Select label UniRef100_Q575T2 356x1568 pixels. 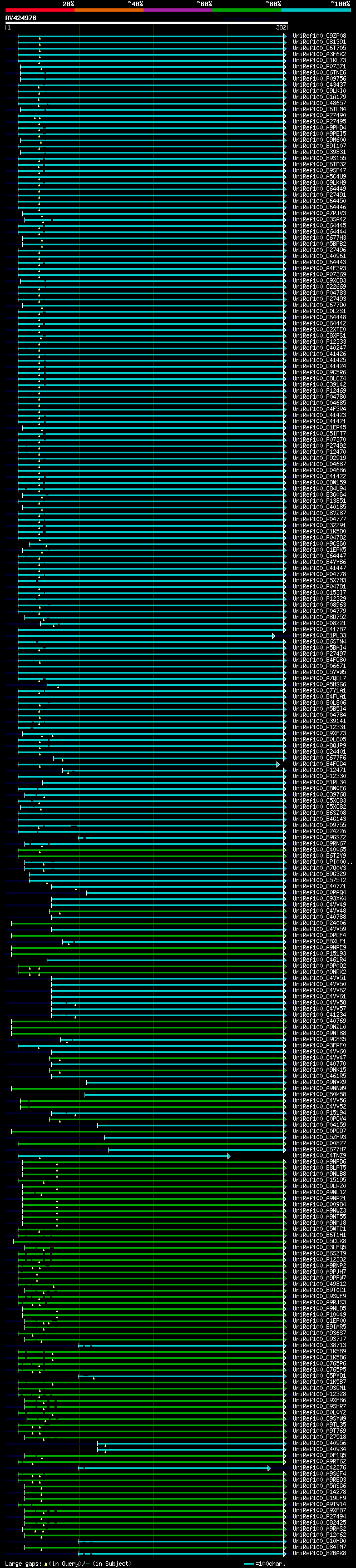[319, 880]
